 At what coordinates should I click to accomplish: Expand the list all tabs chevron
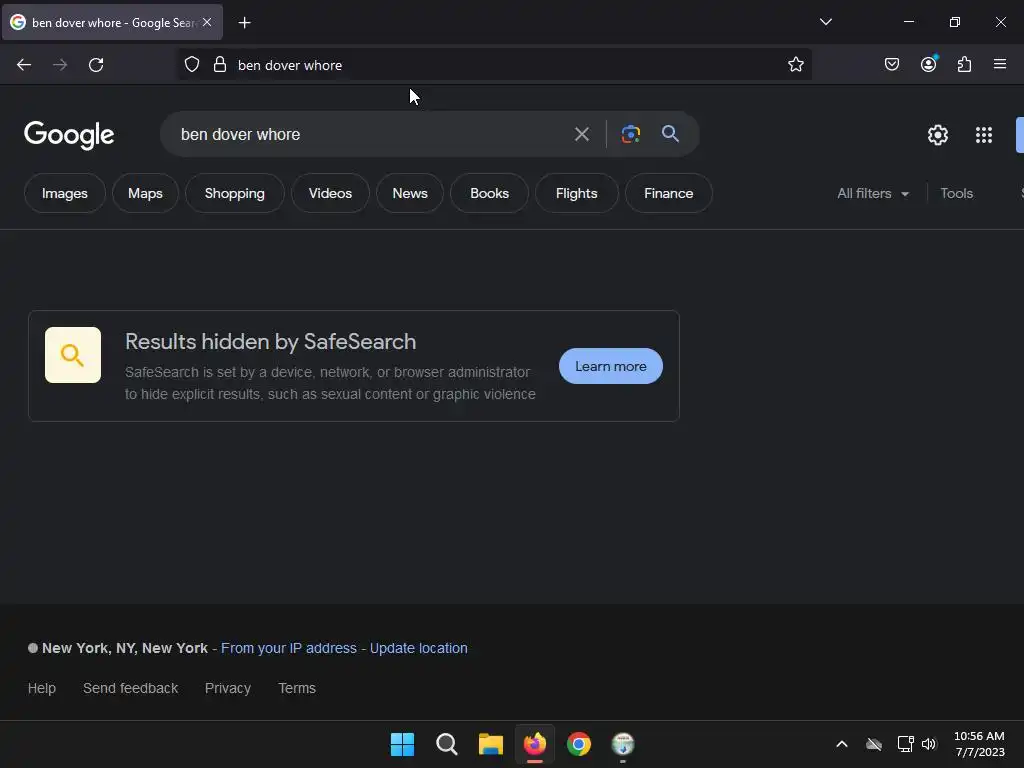tap(825, 22)
